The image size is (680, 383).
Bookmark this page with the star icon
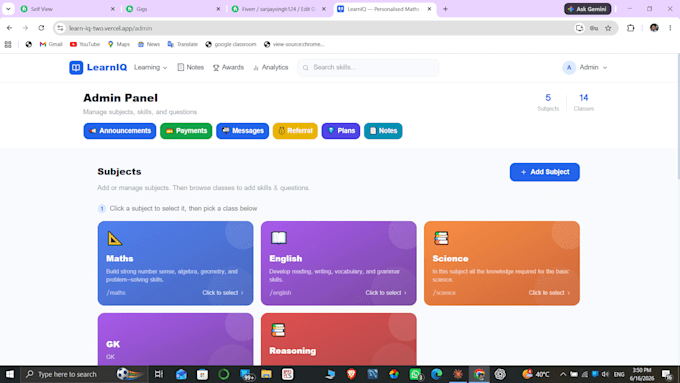(x=608, y=28)
